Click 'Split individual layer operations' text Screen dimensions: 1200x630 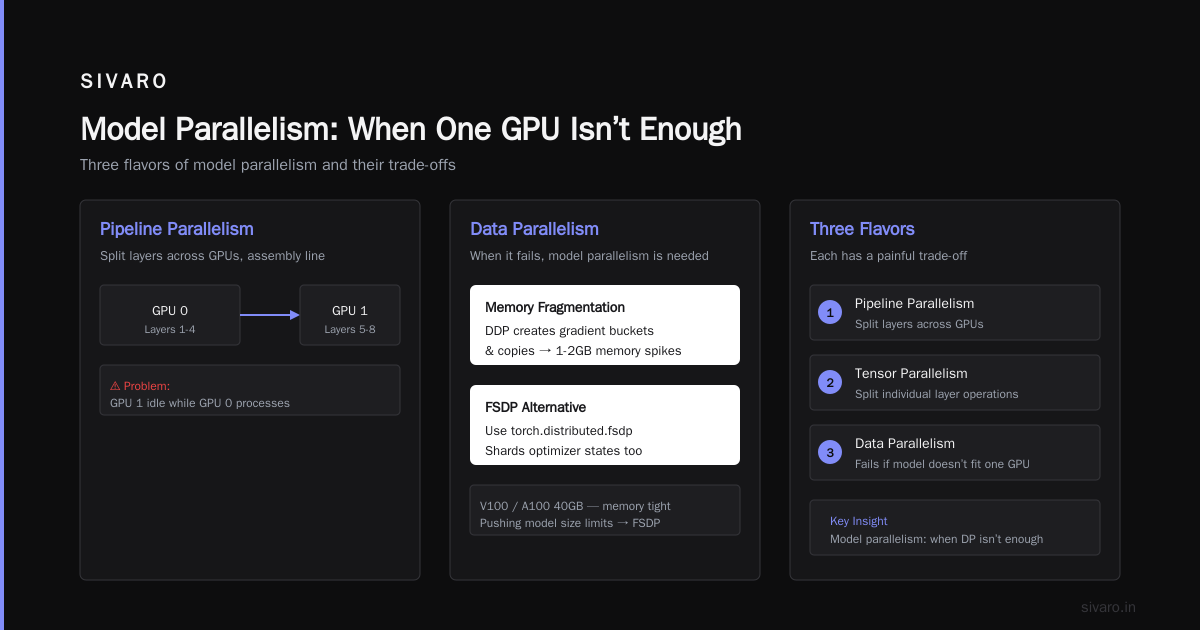tap(937, 394)
